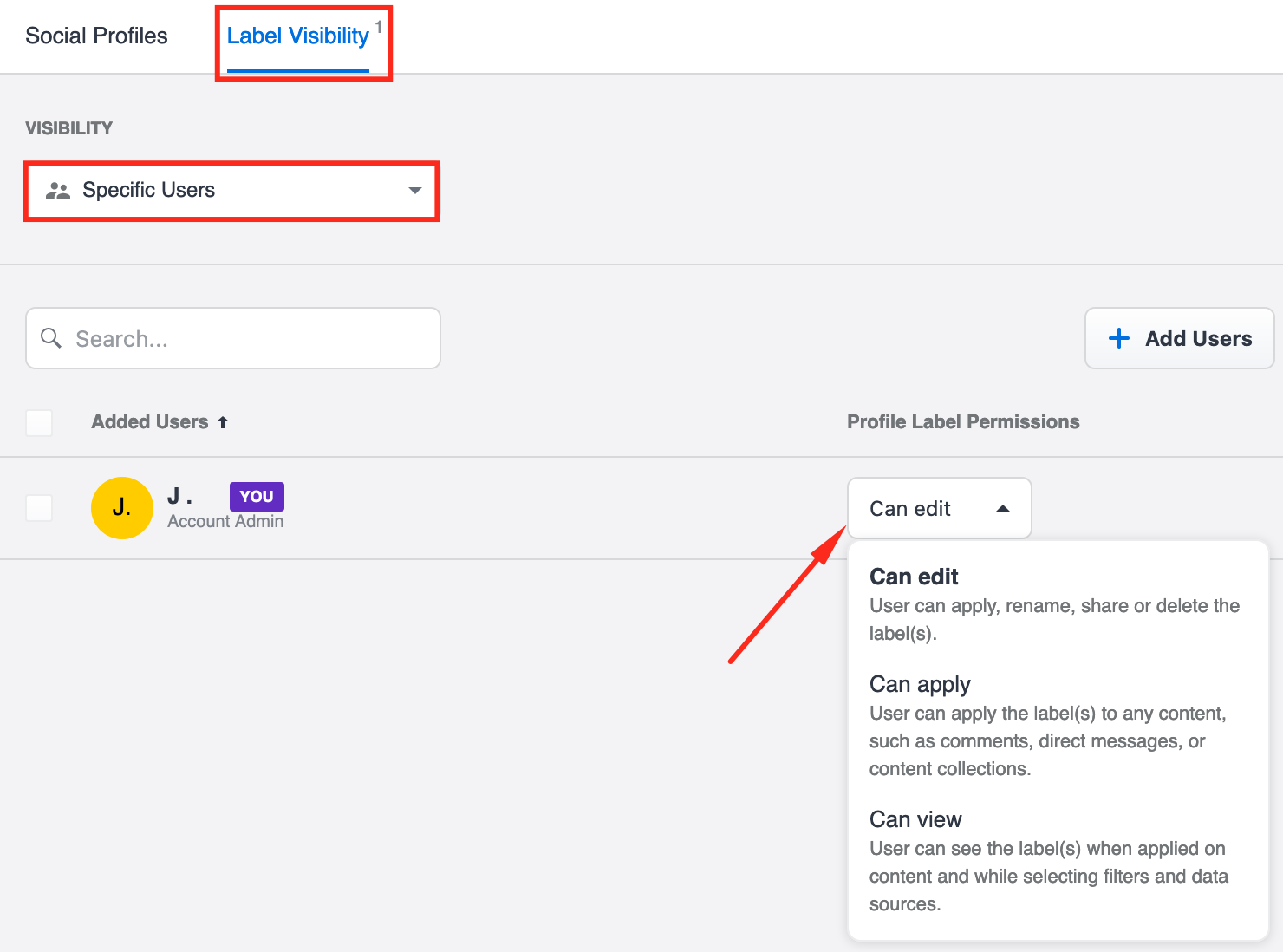Screen dimensions: 1283x952
Task: Choose the Can apply permission option
Action: (x=920, y=685)
